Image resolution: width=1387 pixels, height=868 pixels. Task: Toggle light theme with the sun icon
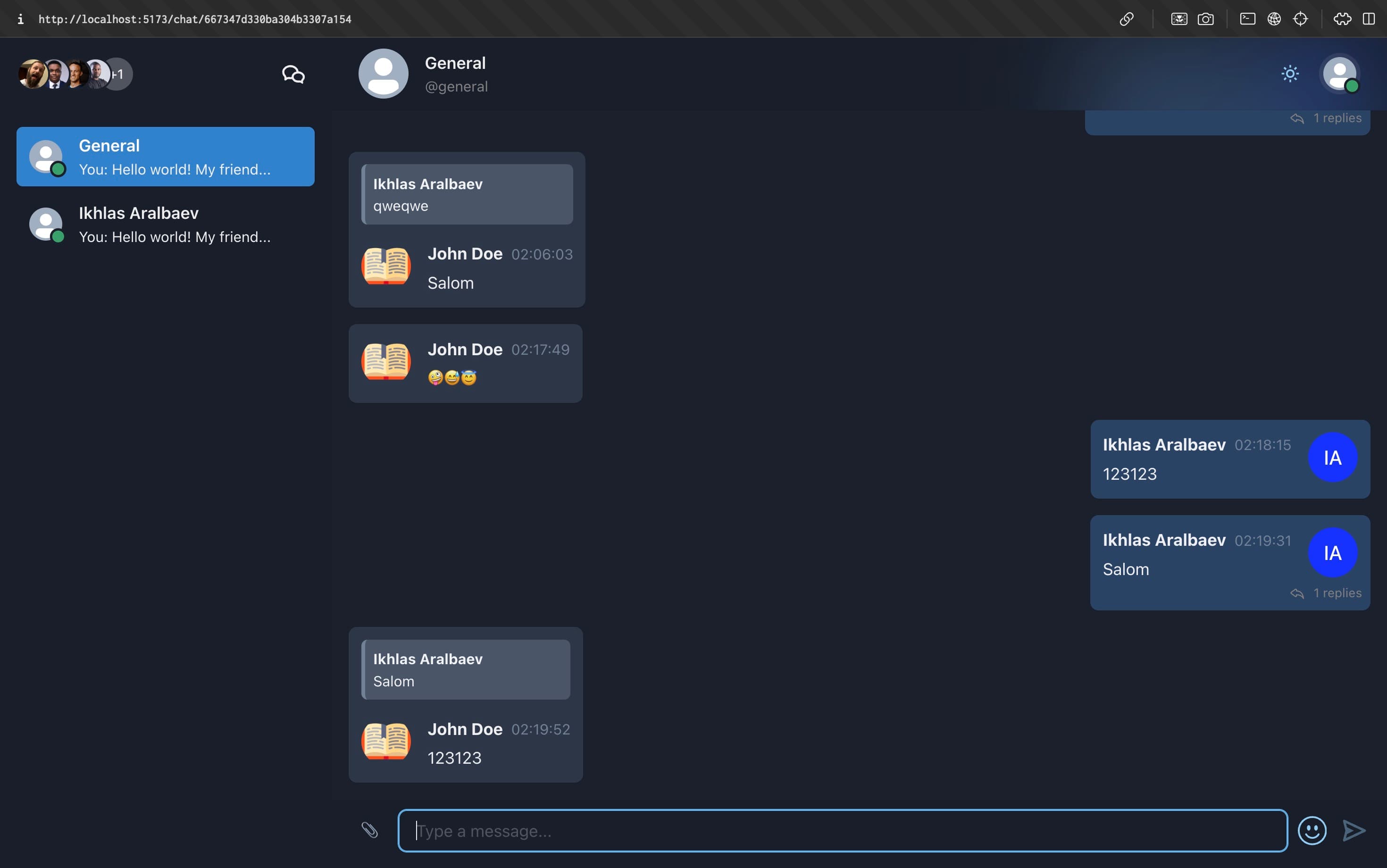[1290, 74]
